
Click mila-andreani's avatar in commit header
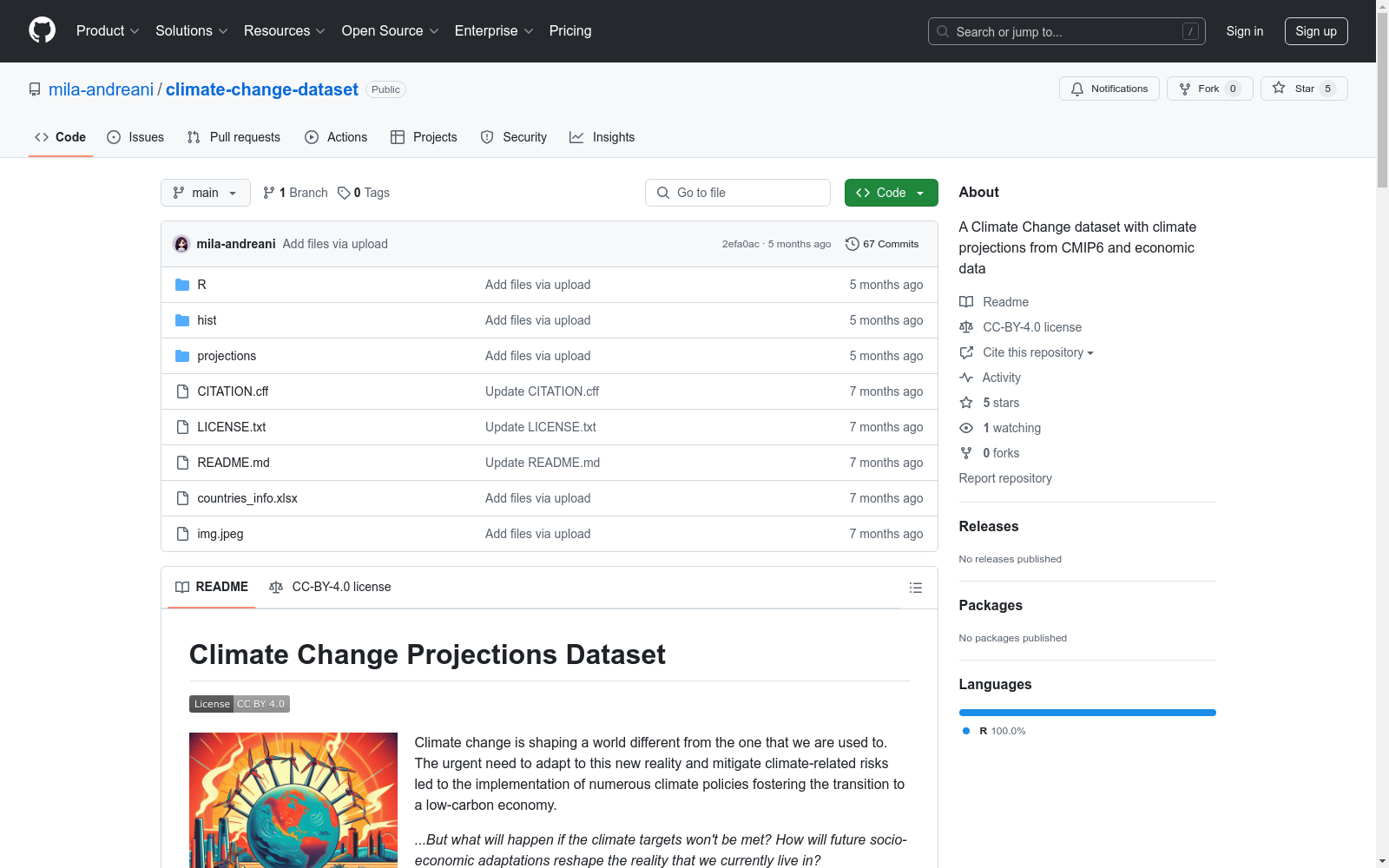(181, 244)
